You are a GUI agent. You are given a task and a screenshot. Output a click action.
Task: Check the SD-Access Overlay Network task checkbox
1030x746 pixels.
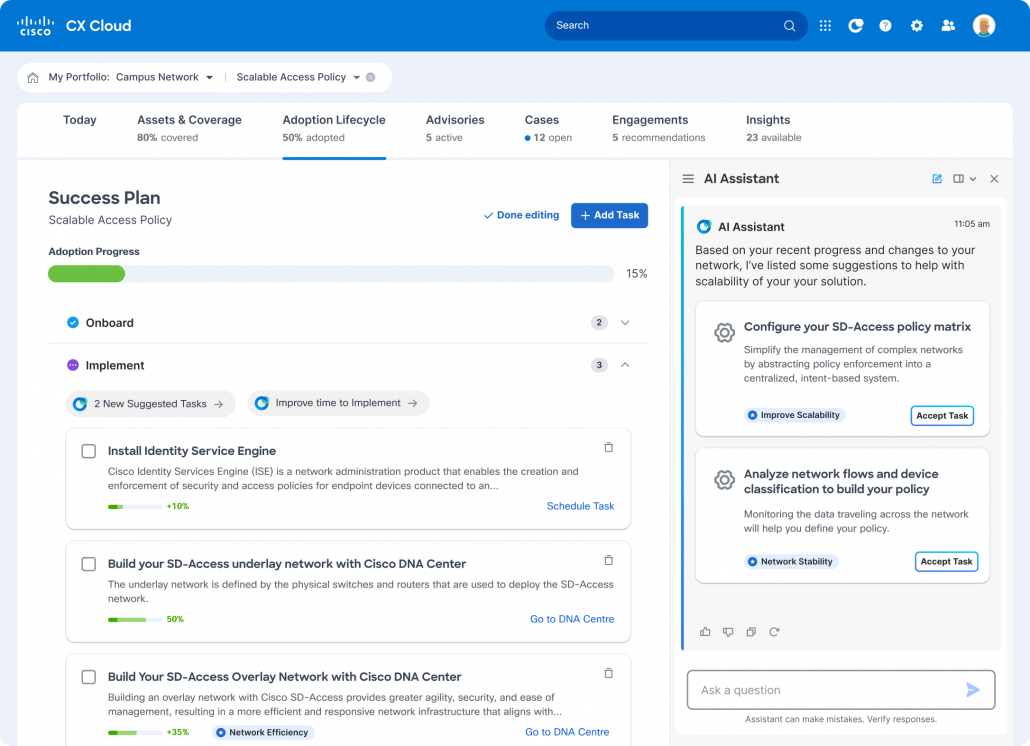pos(89,677)
